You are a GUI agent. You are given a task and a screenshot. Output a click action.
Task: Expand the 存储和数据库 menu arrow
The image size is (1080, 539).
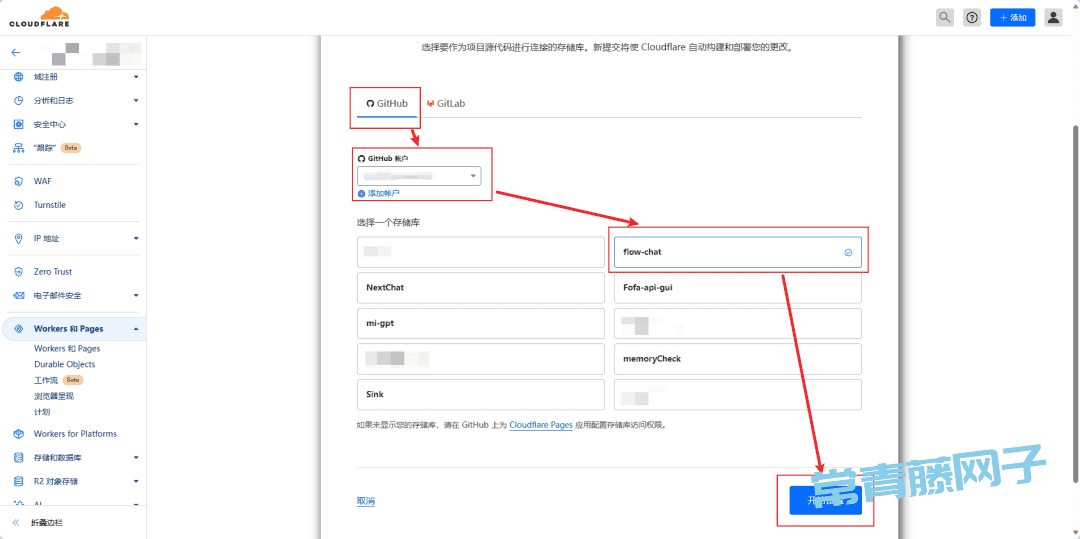[136, 457]
